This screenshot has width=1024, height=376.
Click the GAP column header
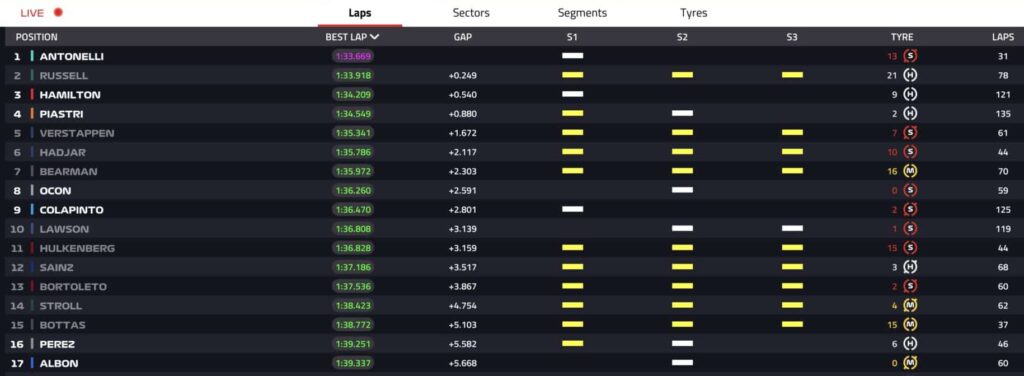(462, 37)
